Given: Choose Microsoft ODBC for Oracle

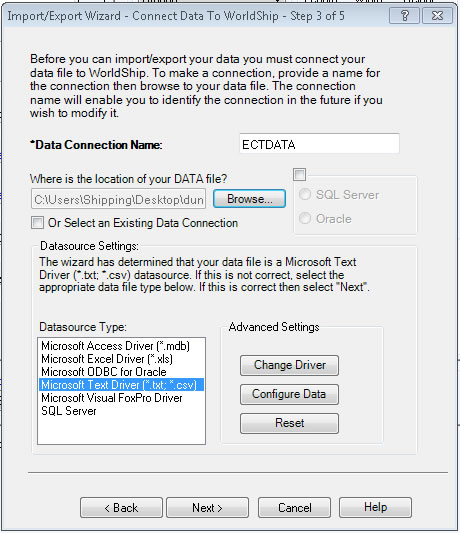Looking at the screenshot, I should coord(104,372).
